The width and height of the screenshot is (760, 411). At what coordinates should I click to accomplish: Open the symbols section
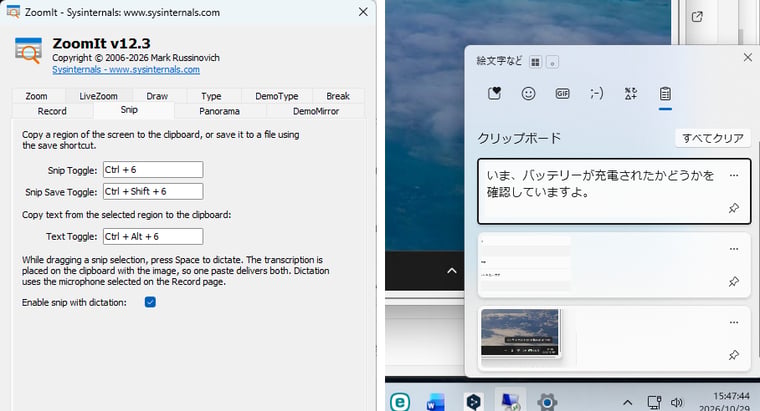(x=631, y=93)
